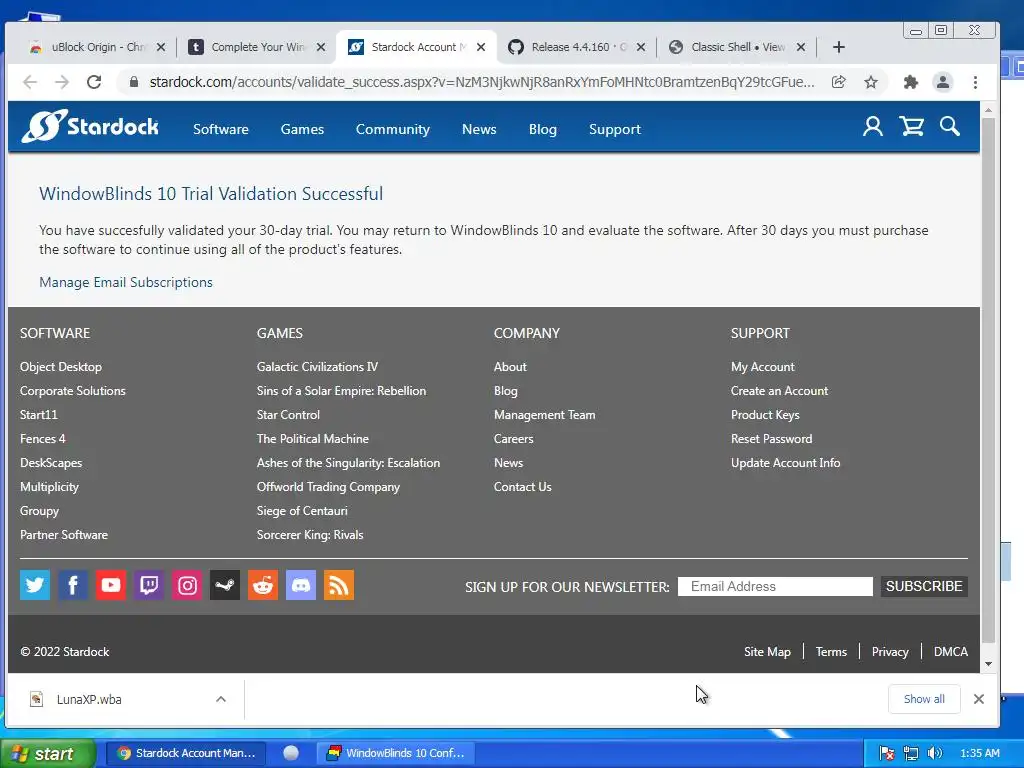This screenshot has height=768, width=1024.
Task: Open the LunaXP.wba downloaded file
Action: (89, 699)
